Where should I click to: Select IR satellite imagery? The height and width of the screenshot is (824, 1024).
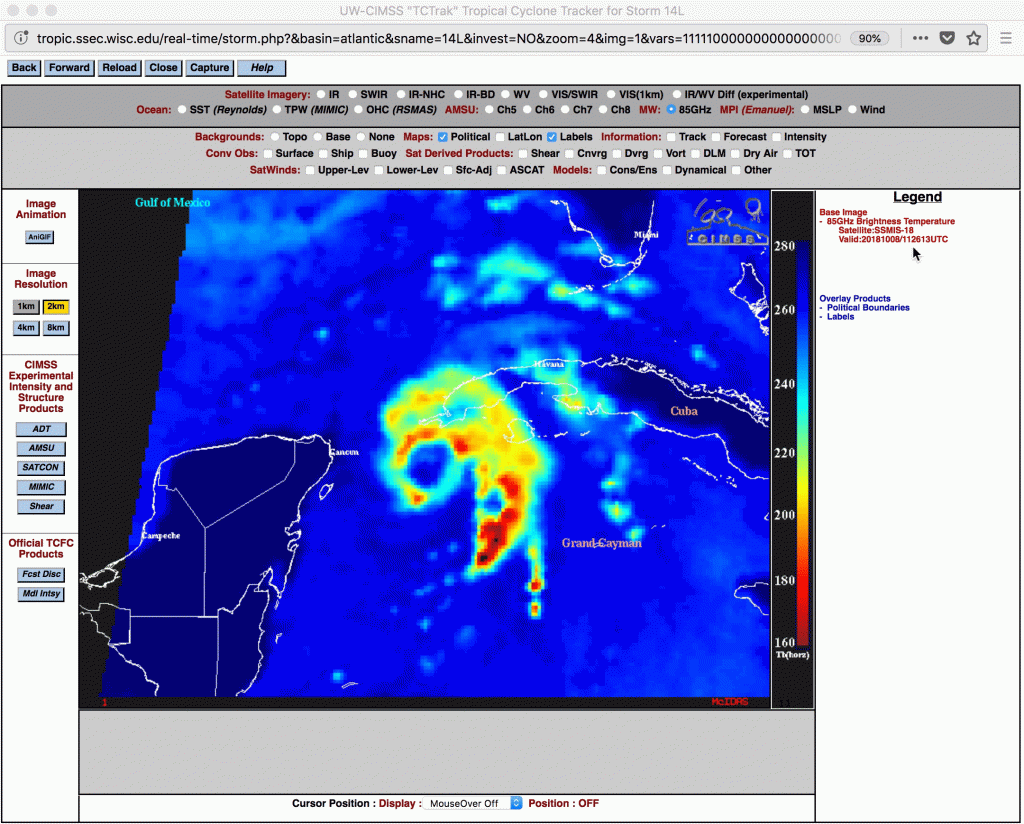point(322,94)
